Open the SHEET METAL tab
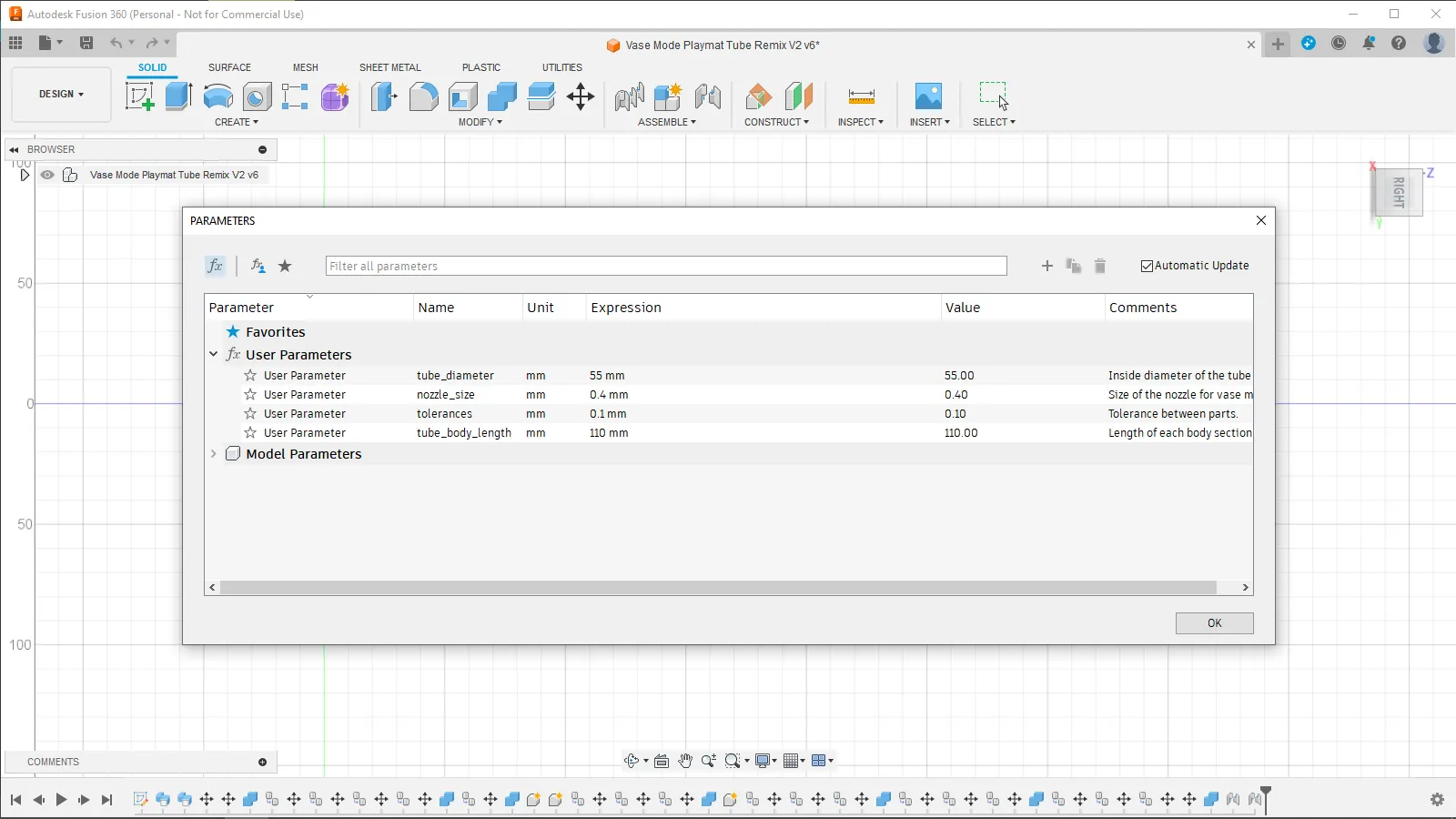This screenshot has width=1456, height=819. coord(389,67)
